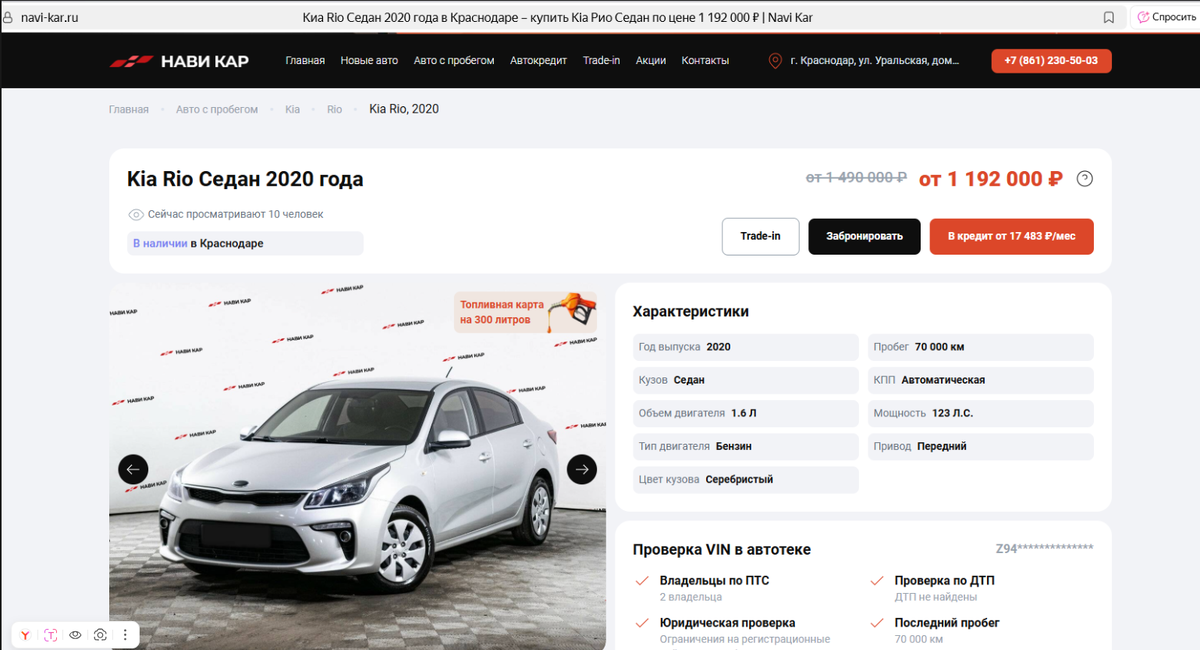Click the Забронировать button

864,236
